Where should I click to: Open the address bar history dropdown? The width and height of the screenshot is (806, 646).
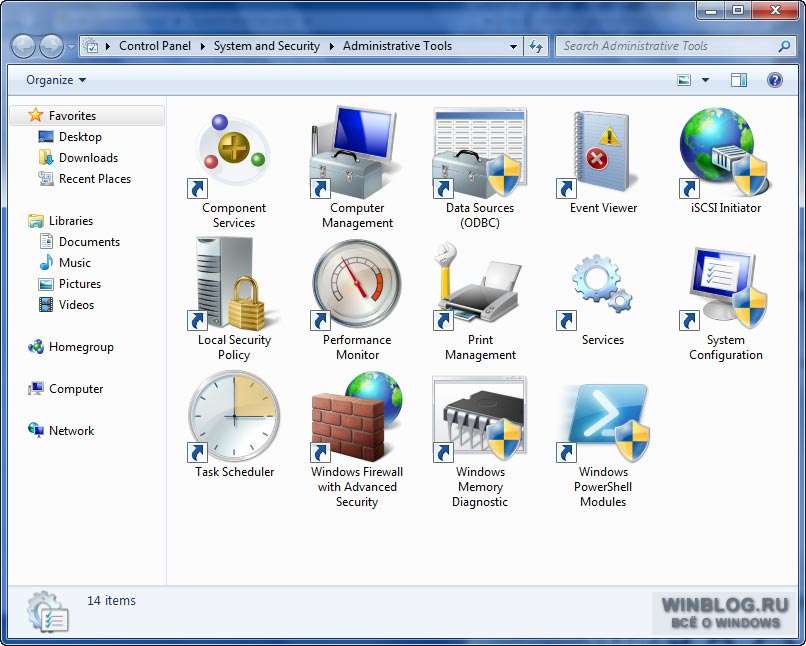pyautogui.click(x=513, y=47)
